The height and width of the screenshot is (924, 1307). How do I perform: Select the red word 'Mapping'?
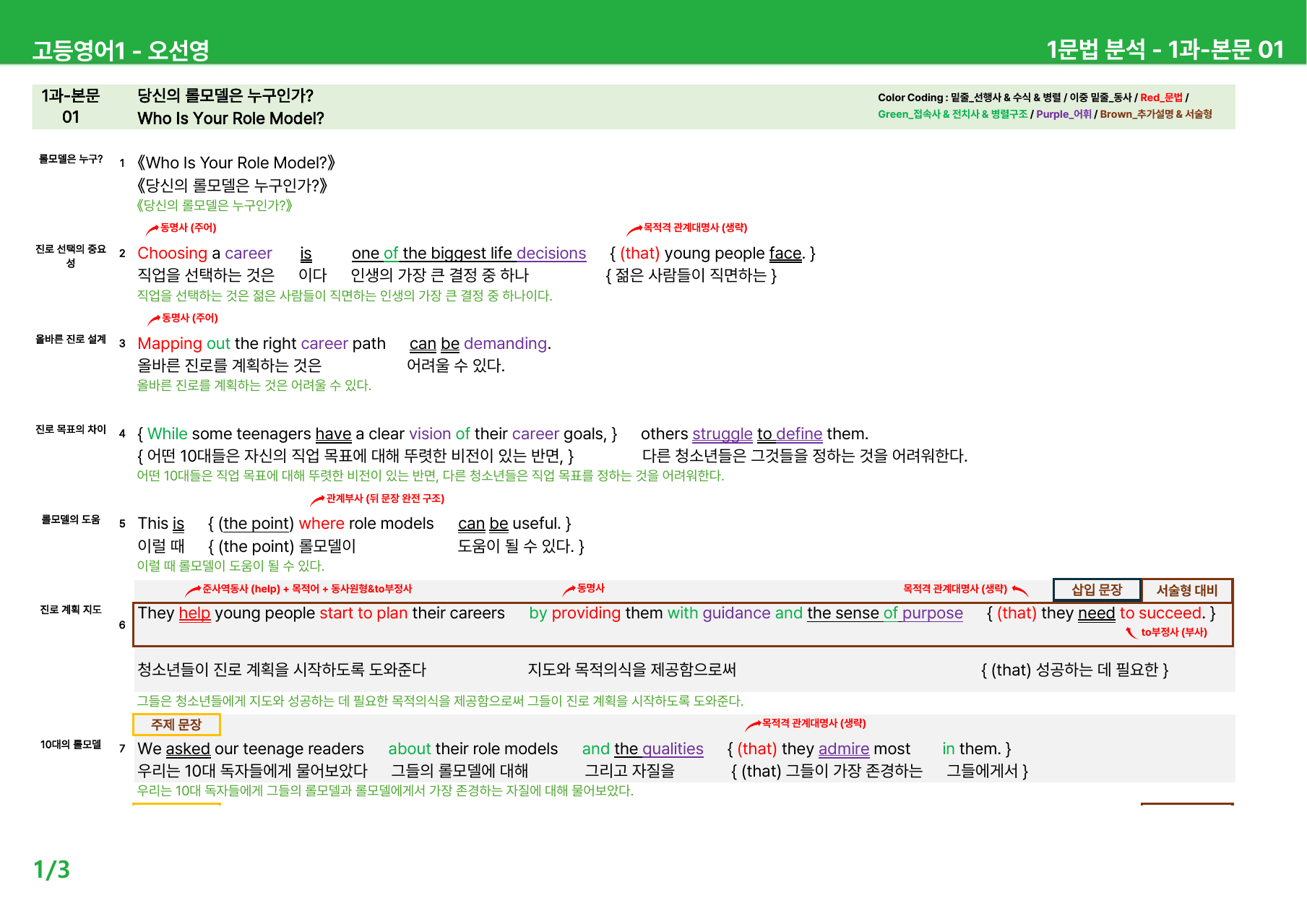click(x=170, y=344)
